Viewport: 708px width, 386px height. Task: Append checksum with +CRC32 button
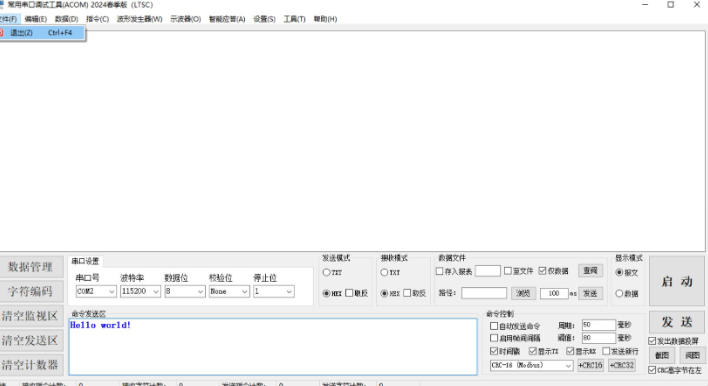(622, 365)
